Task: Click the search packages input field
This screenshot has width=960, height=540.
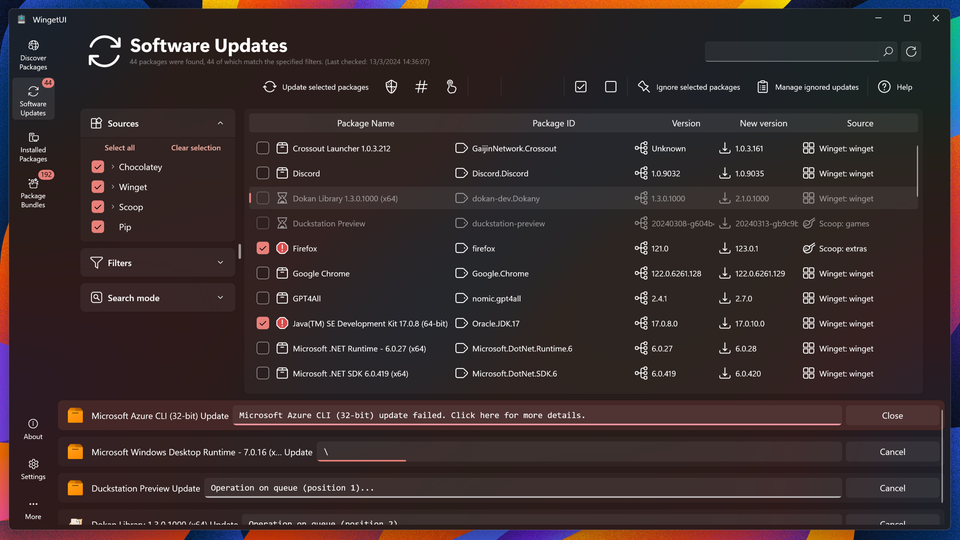Action: [x=790, y=51]
